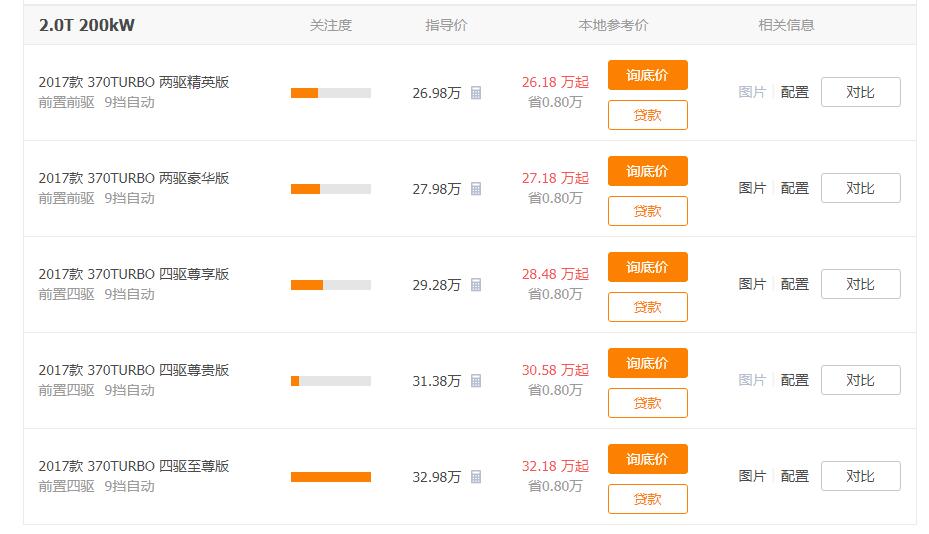The width and height of the screenshot is (929, 534).
Task: Open the 2017款 370TURBO 四驱尊享版 model link
Action: coord(134,274)
